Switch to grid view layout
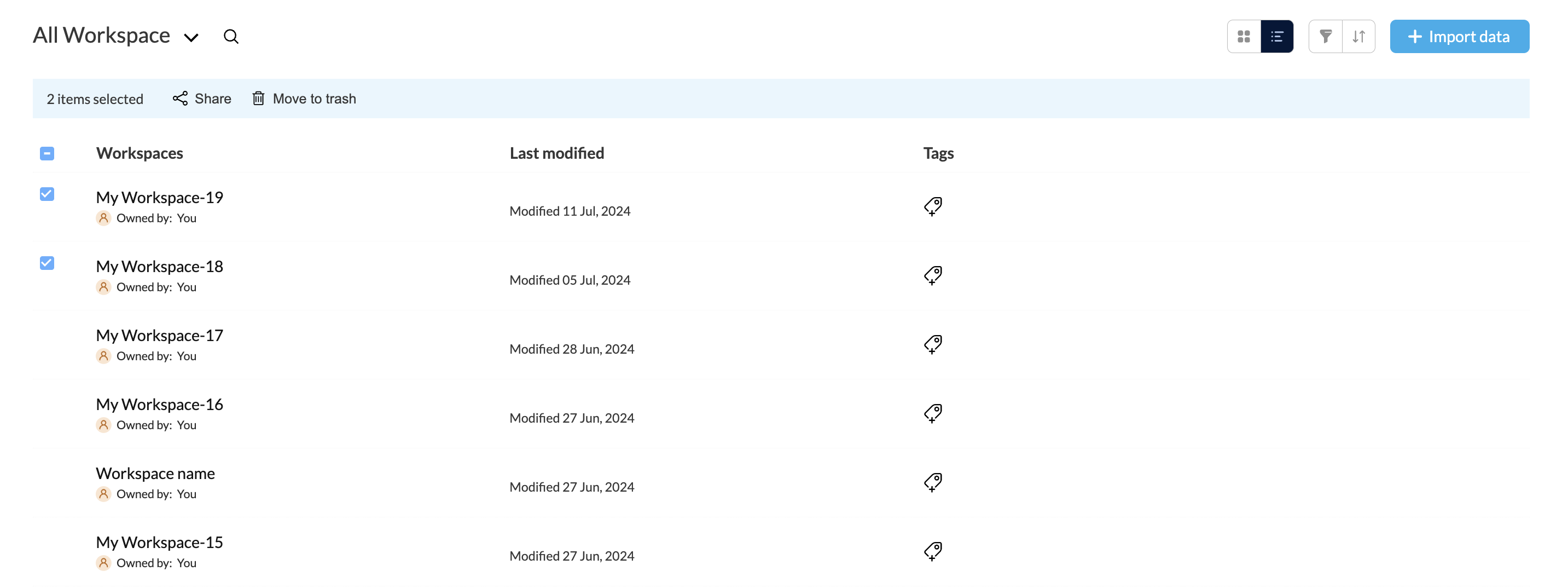The width and height of the screenshot is (1568, 588). [x=1244, y=37]
